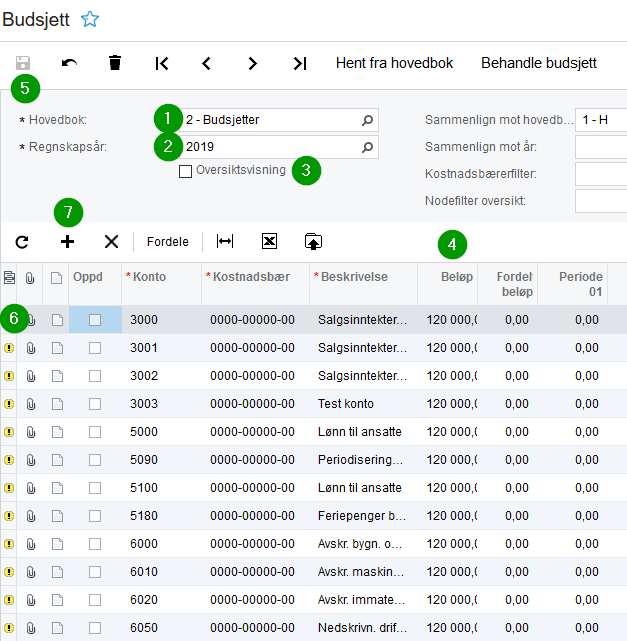The height and width of the screenshot is (641, 627).
Task: Tick the Oppd checkbox for account 3001
Action: point(95,348)
